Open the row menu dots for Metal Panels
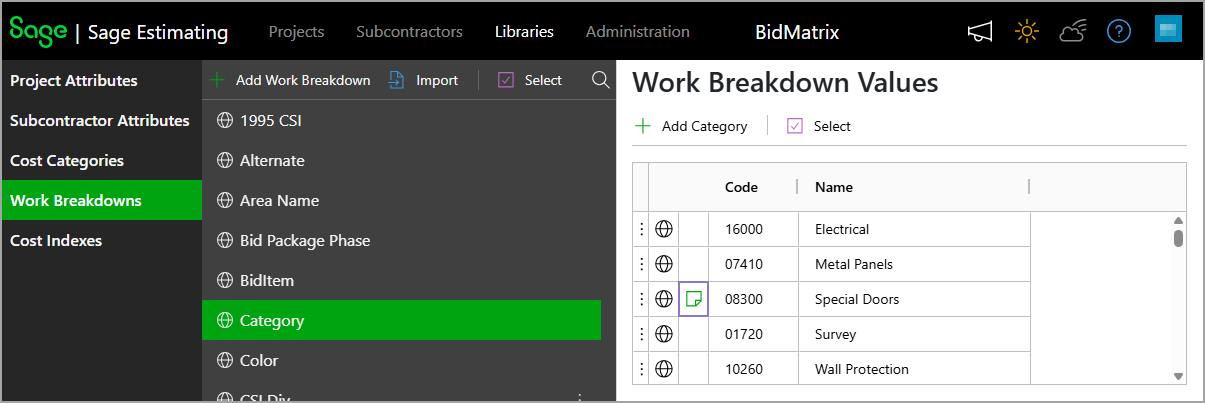This screenshot has width=1205, height=403. pos(641,264)
